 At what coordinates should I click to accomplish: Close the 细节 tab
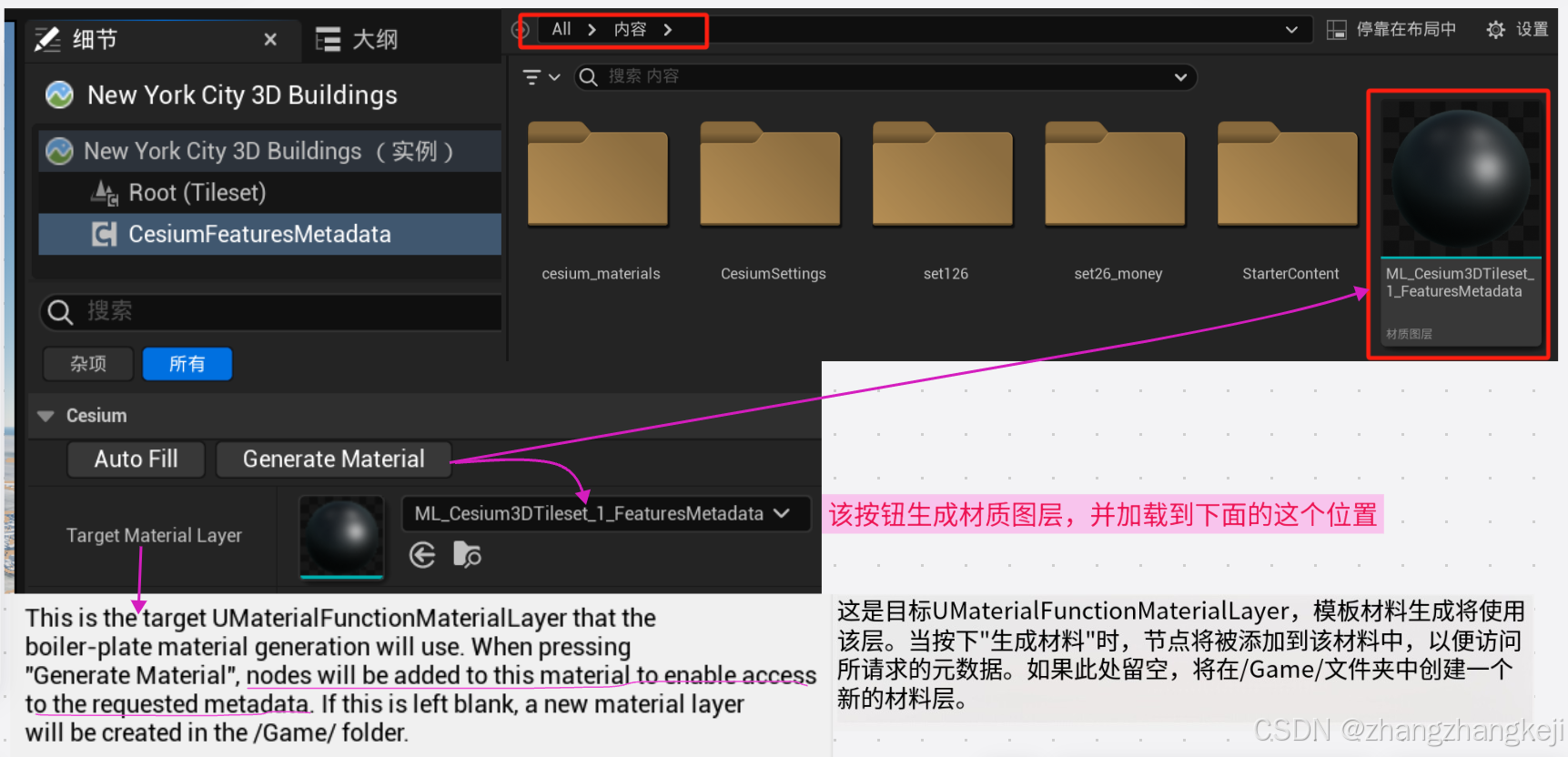pyautogui.click(x=270, y=39)
